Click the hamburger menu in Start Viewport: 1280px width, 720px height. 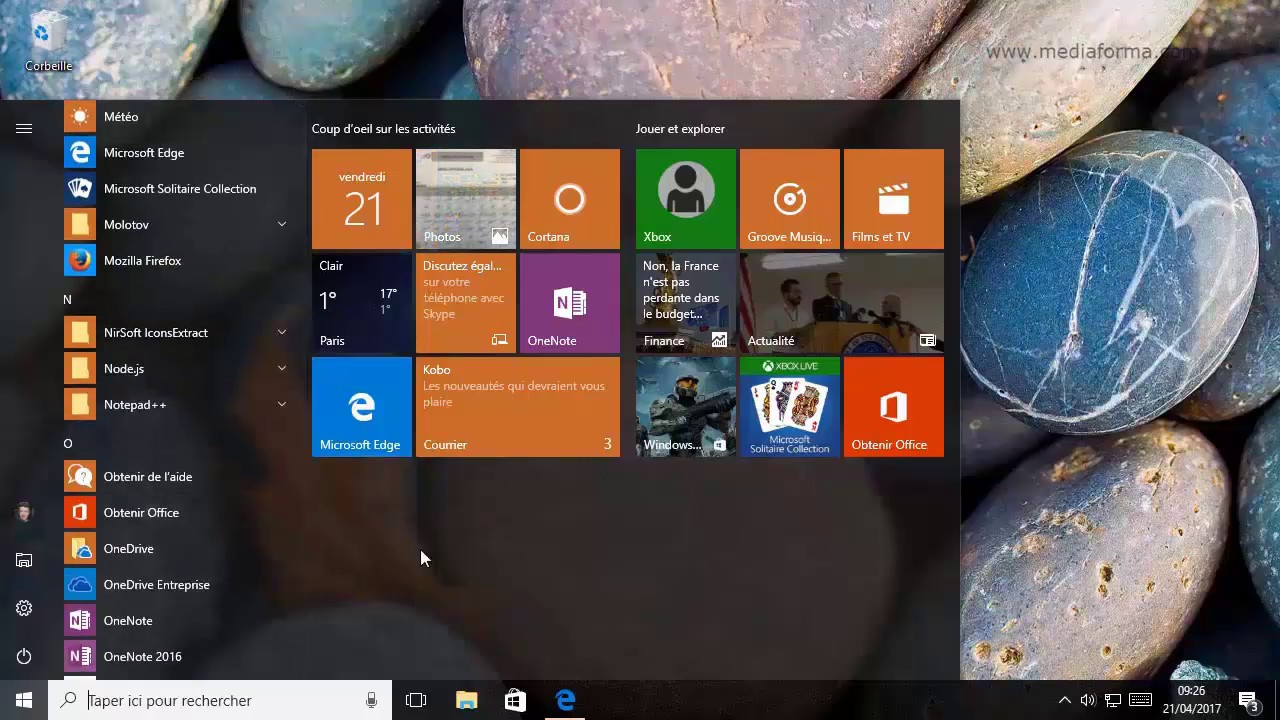coord(24,128)
